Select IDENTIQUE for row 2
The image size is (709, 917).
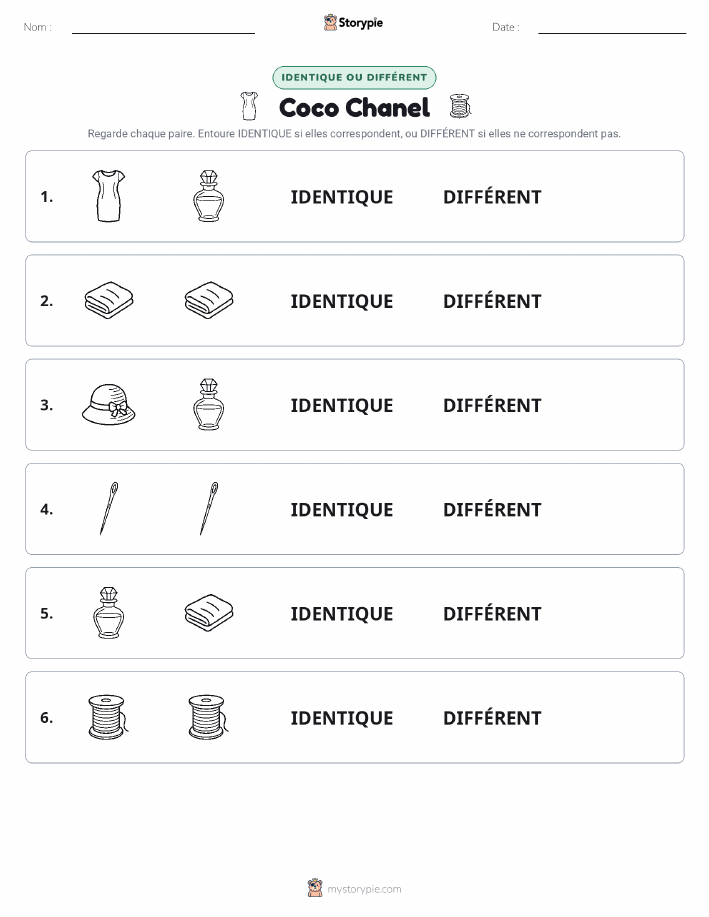click(x=342, y=301)
